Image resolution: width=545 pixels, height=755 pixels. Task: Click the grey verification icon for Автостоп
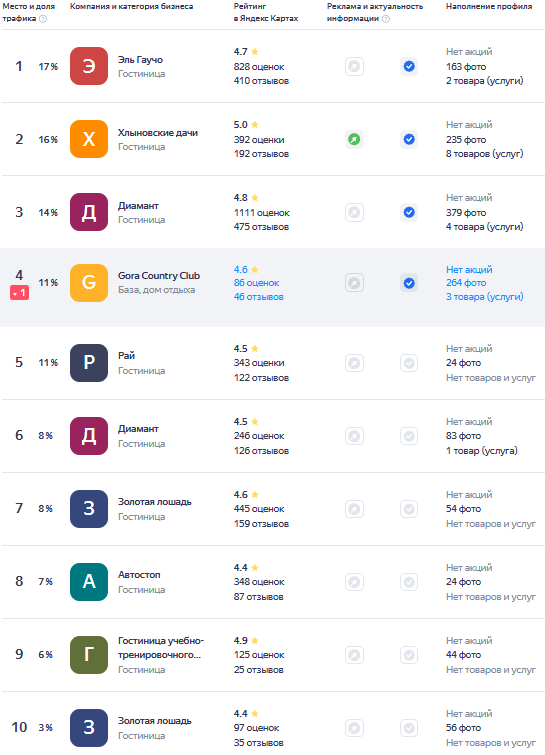click(x=409, y=582)
